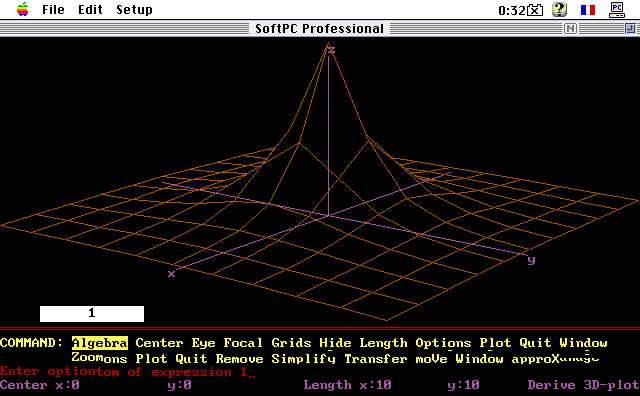This screenshot has width=640, height=396.
Task: Choose the Eye command
Action: point(203,343)
